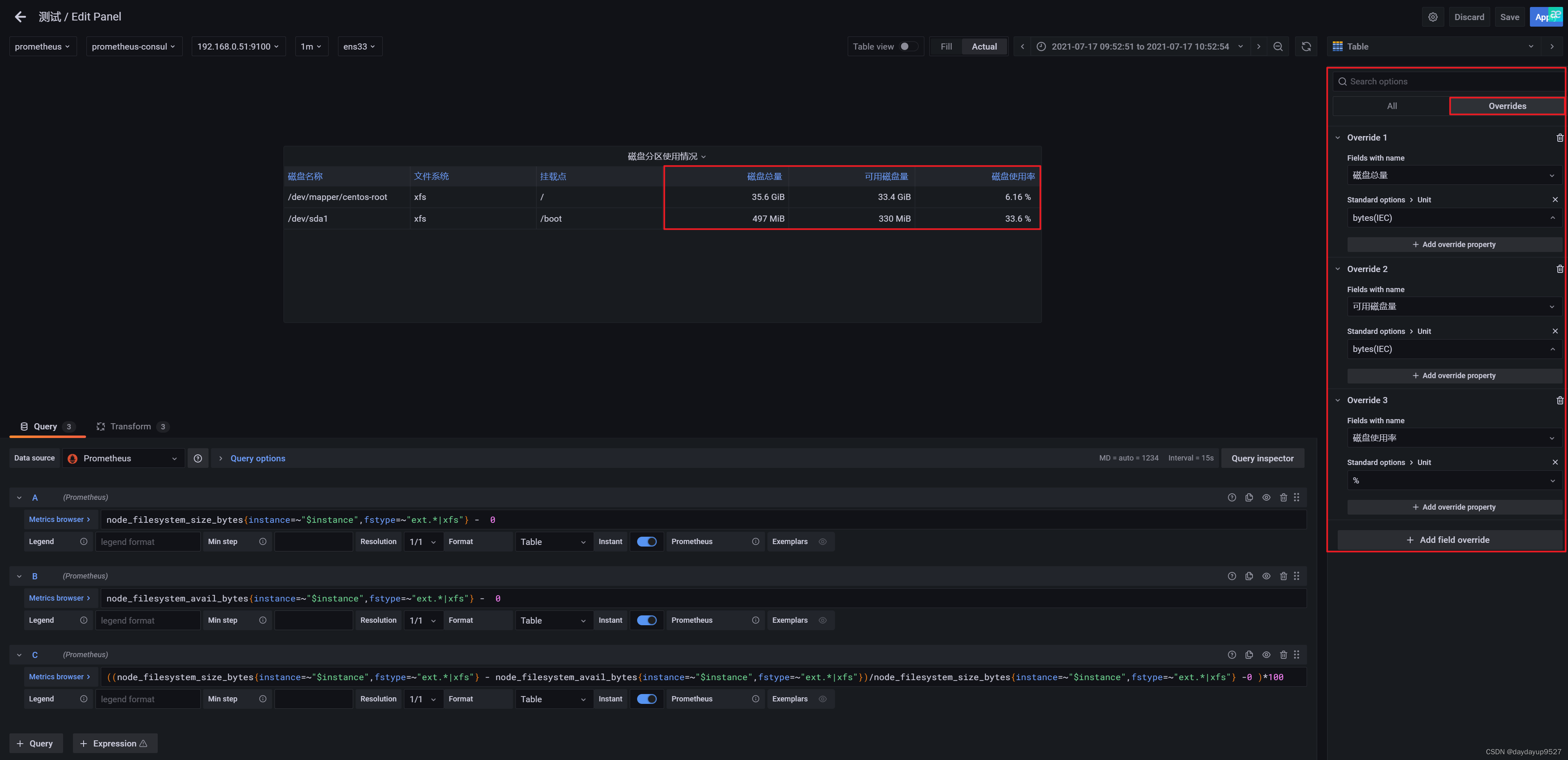
Task: Shift time range forward with right arrow
Action: (1258, 47)
